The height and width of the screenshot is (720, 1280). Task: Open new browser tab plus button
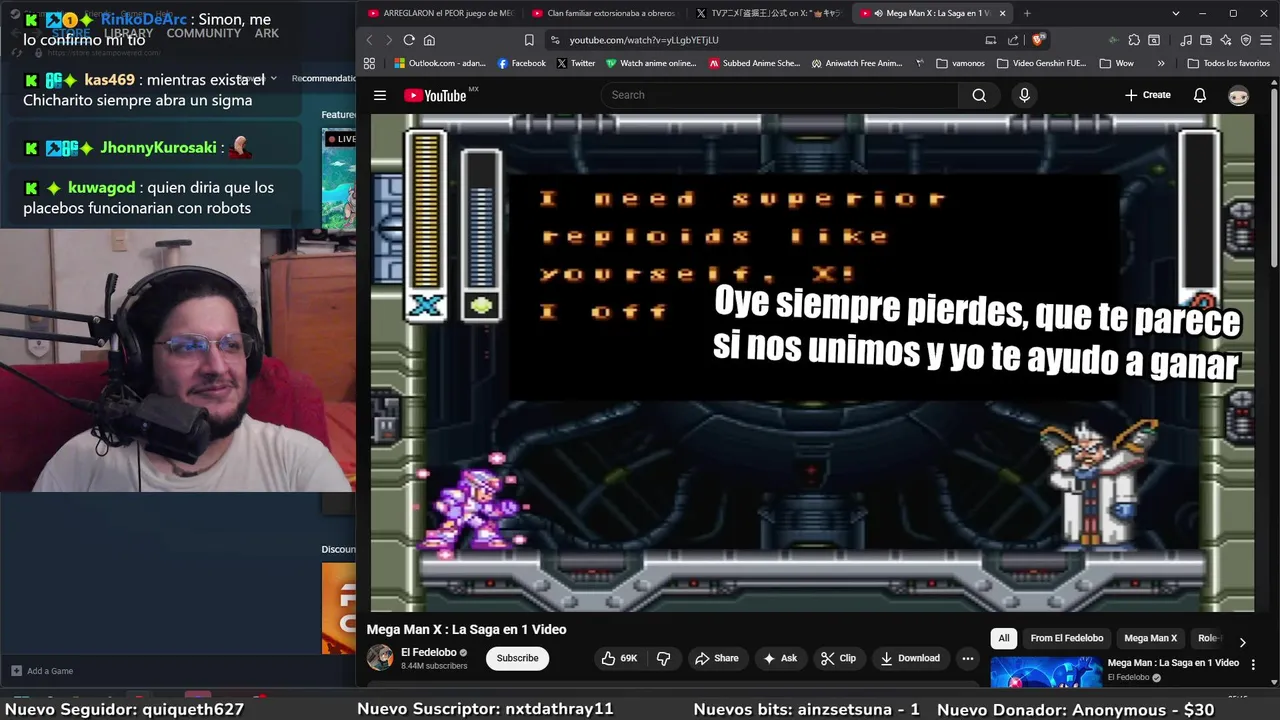pyautogui.click(x=1027, y=13)
